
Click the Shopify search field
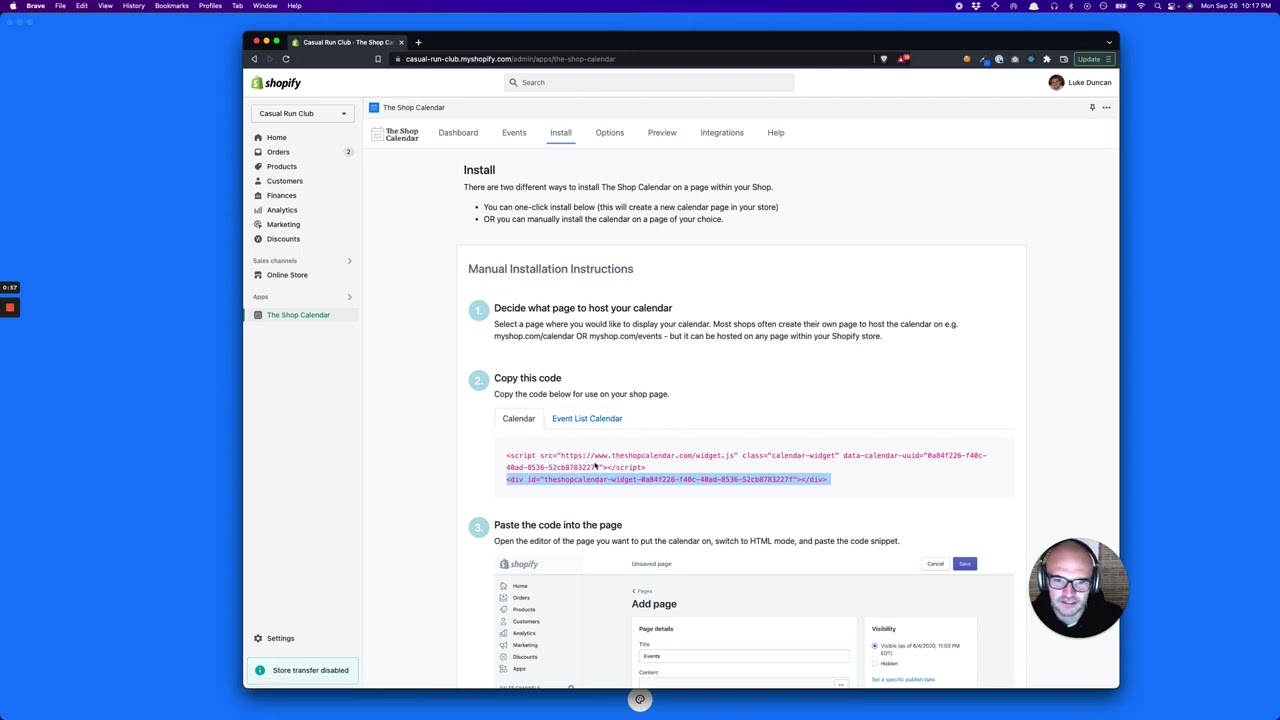[x=649, y=83]
